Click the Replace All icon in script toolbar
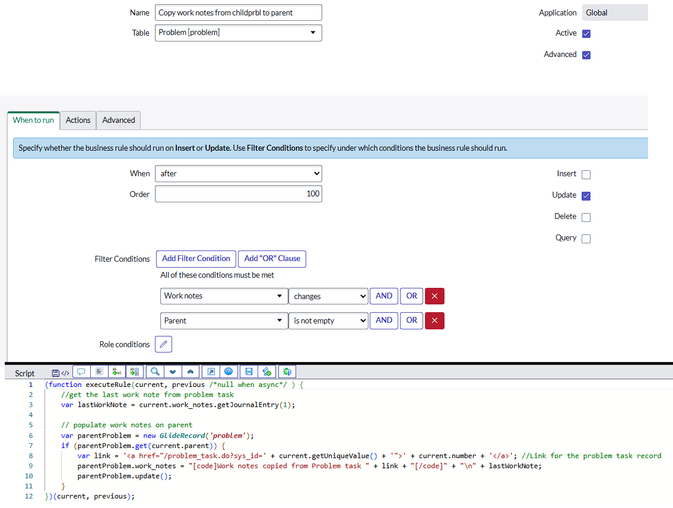 pos(135,372)
